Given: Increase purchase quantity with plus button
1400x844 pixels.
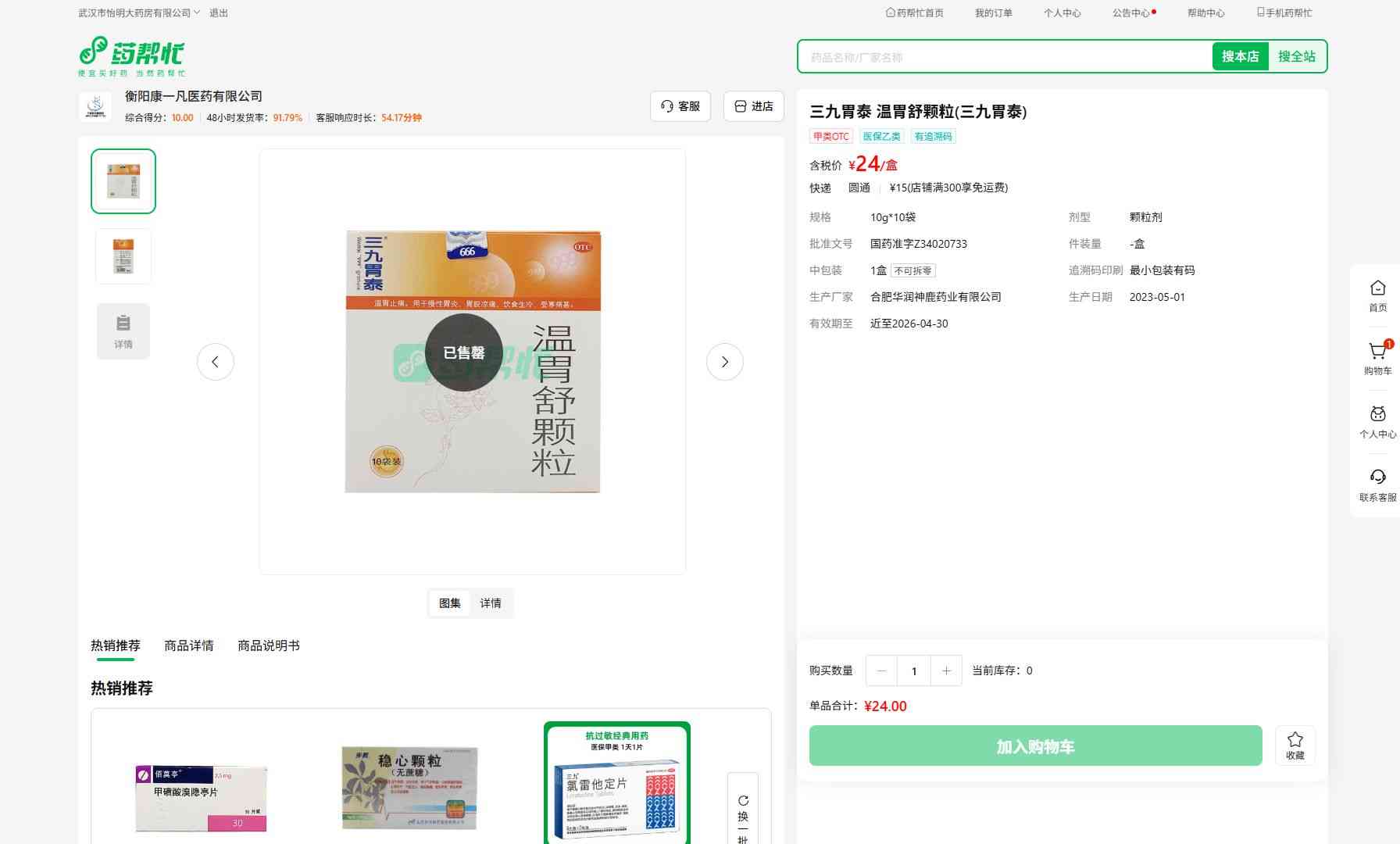Looking at the screenshot, I should coord(946,671).
